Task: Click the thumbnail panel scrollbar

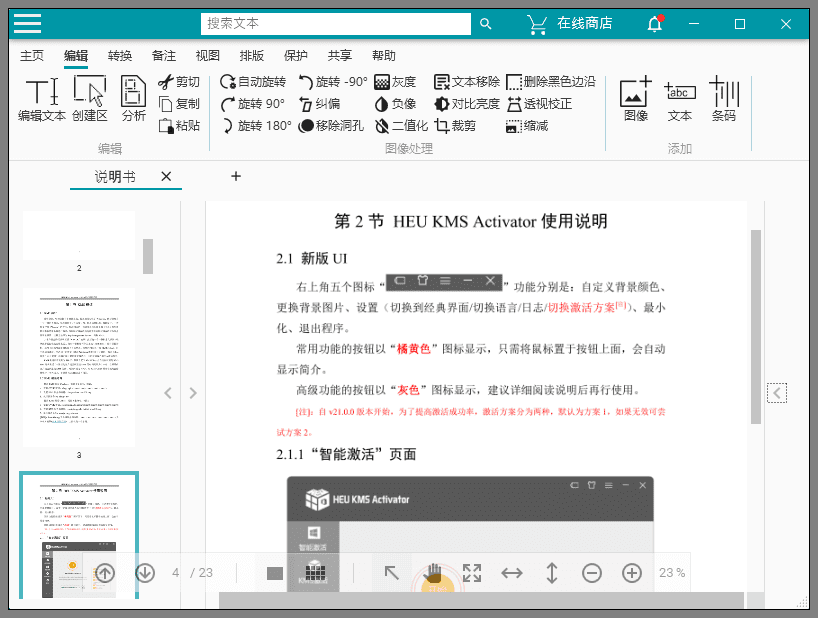Action: [148, 256]
